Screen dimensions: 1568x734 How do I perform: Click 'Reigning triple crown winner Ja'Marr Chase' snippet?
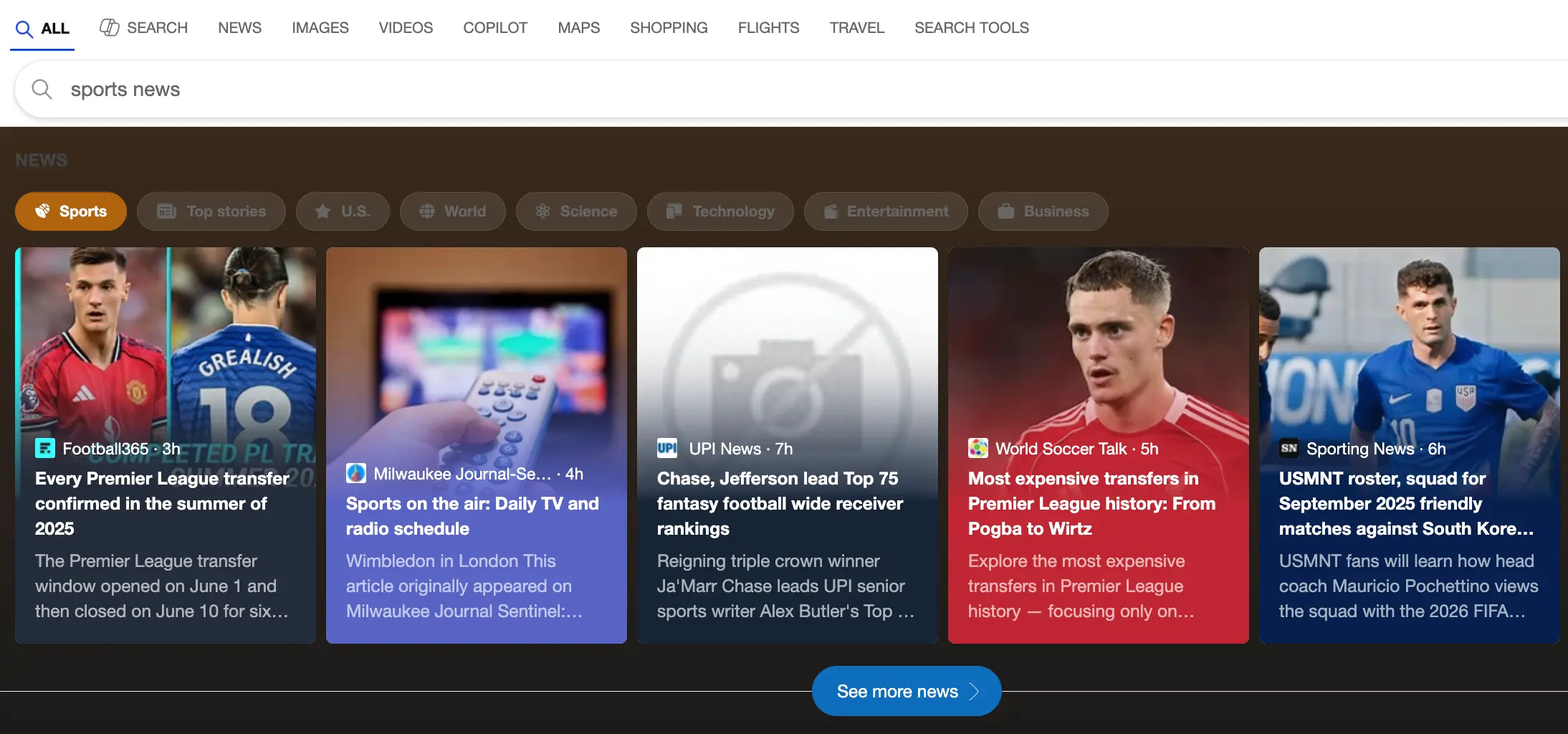tap(785, 586)
